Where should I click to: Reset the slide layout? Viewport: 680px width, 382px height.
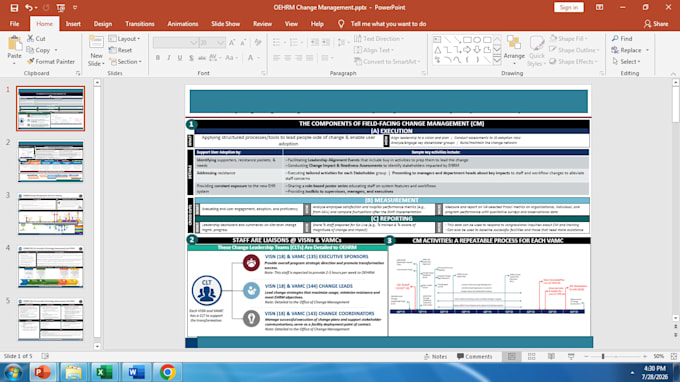coord(121,50)
